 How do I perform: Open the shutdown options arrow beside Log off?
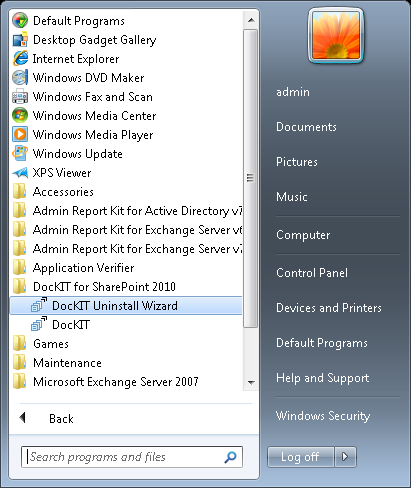point(345,457)
